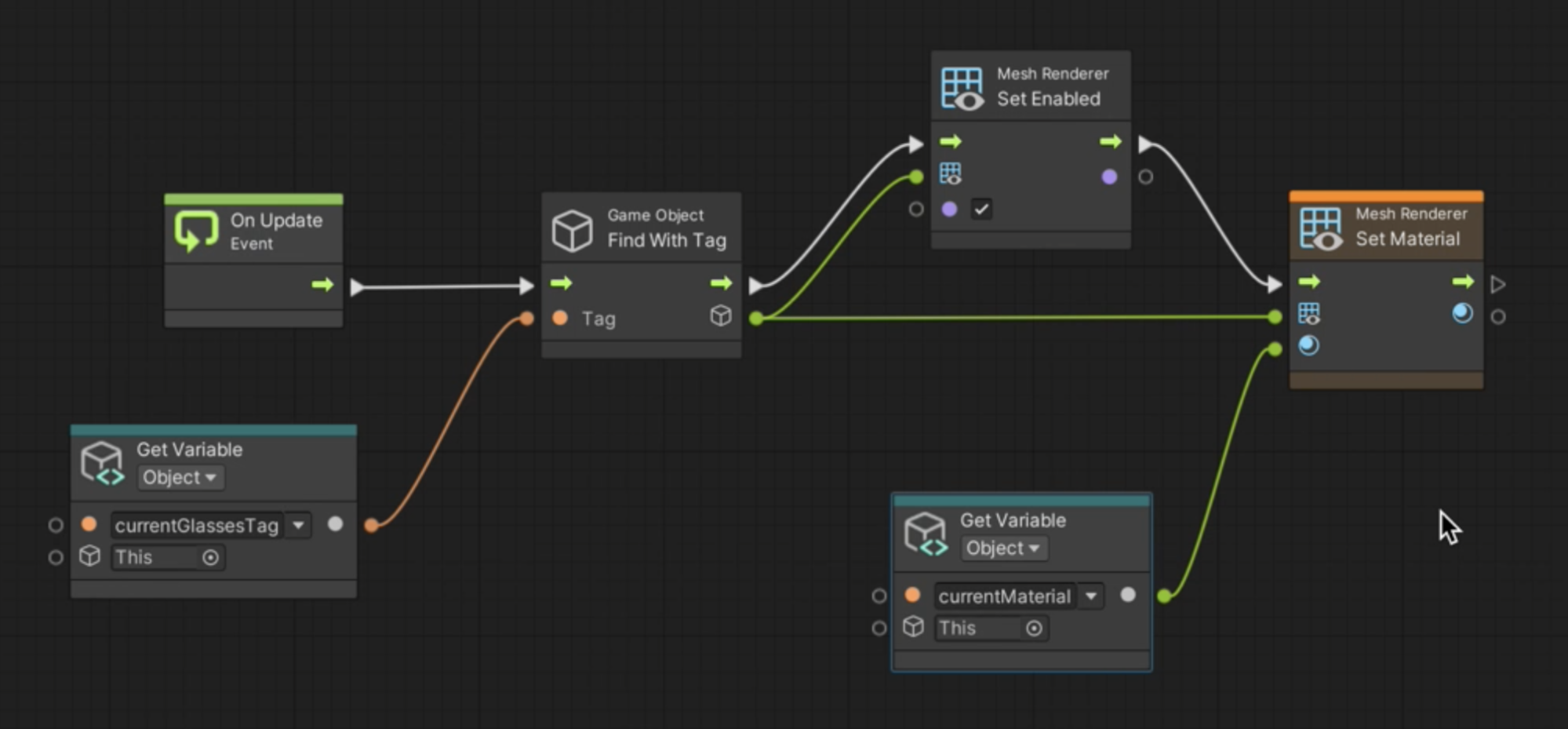
Task: Click the Find With Tag cube icon
Action: tap(572, 230)
